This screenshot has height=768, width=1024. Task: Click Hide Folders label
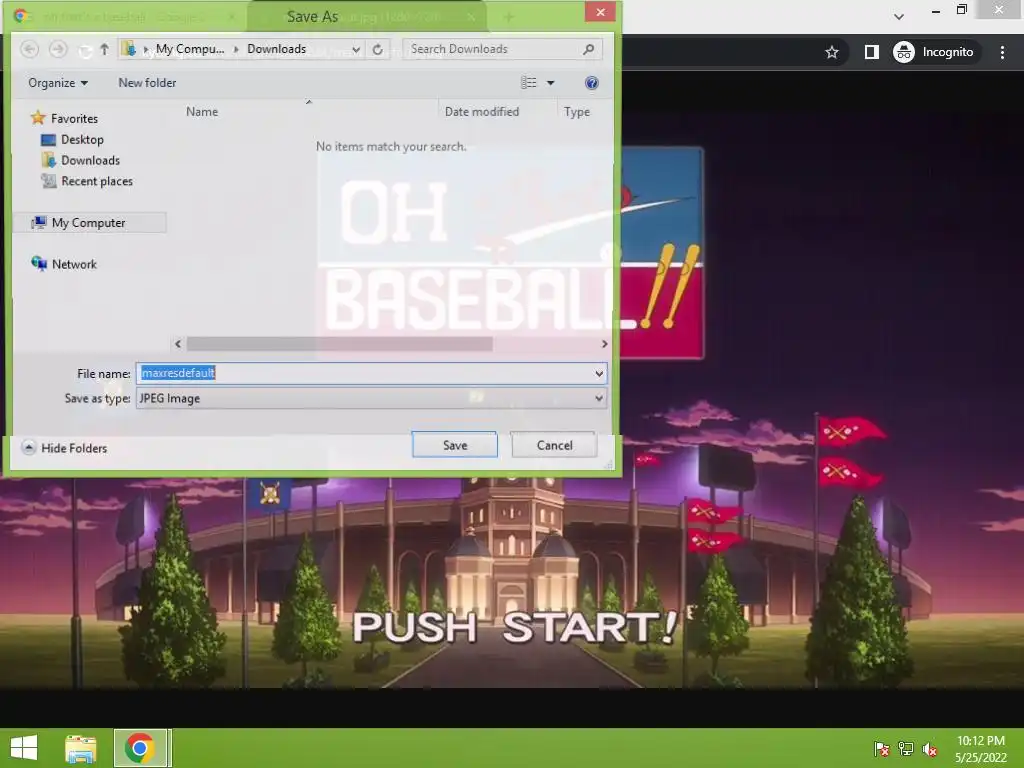pos(74,448)
